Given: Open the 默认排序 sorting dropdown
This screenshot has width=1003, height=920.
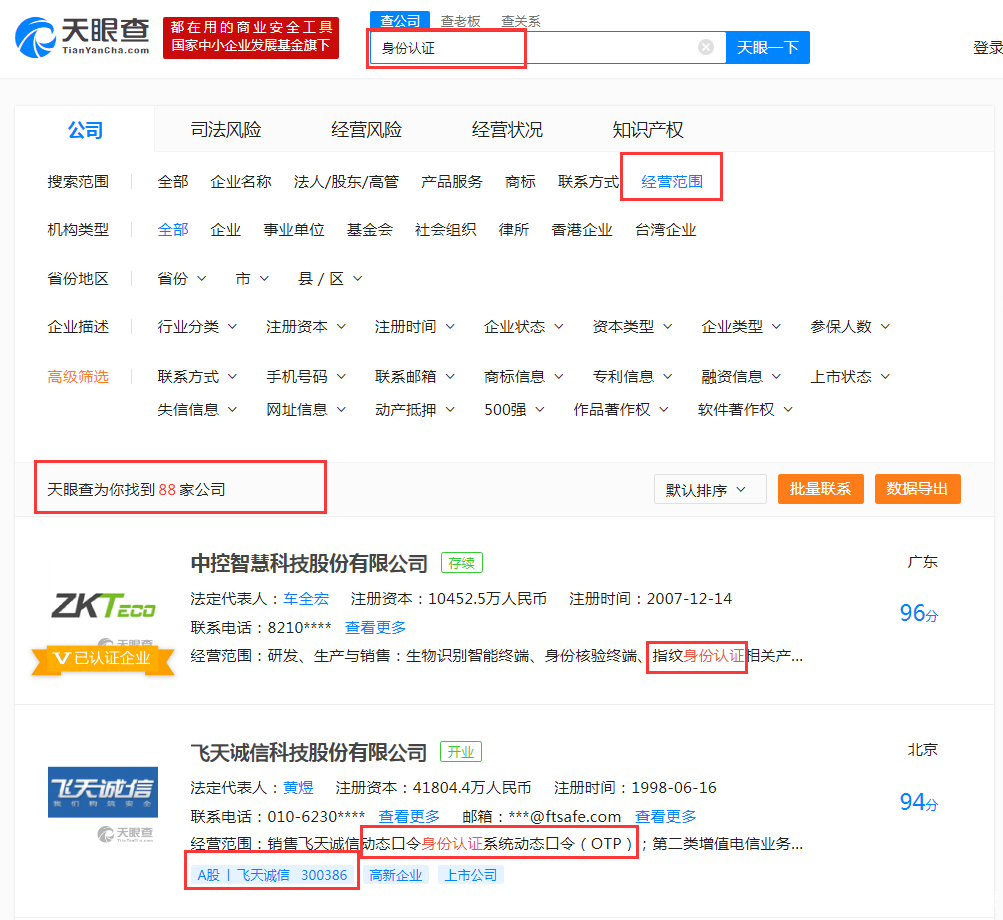Looking at the screenshot, I should 709,489.
